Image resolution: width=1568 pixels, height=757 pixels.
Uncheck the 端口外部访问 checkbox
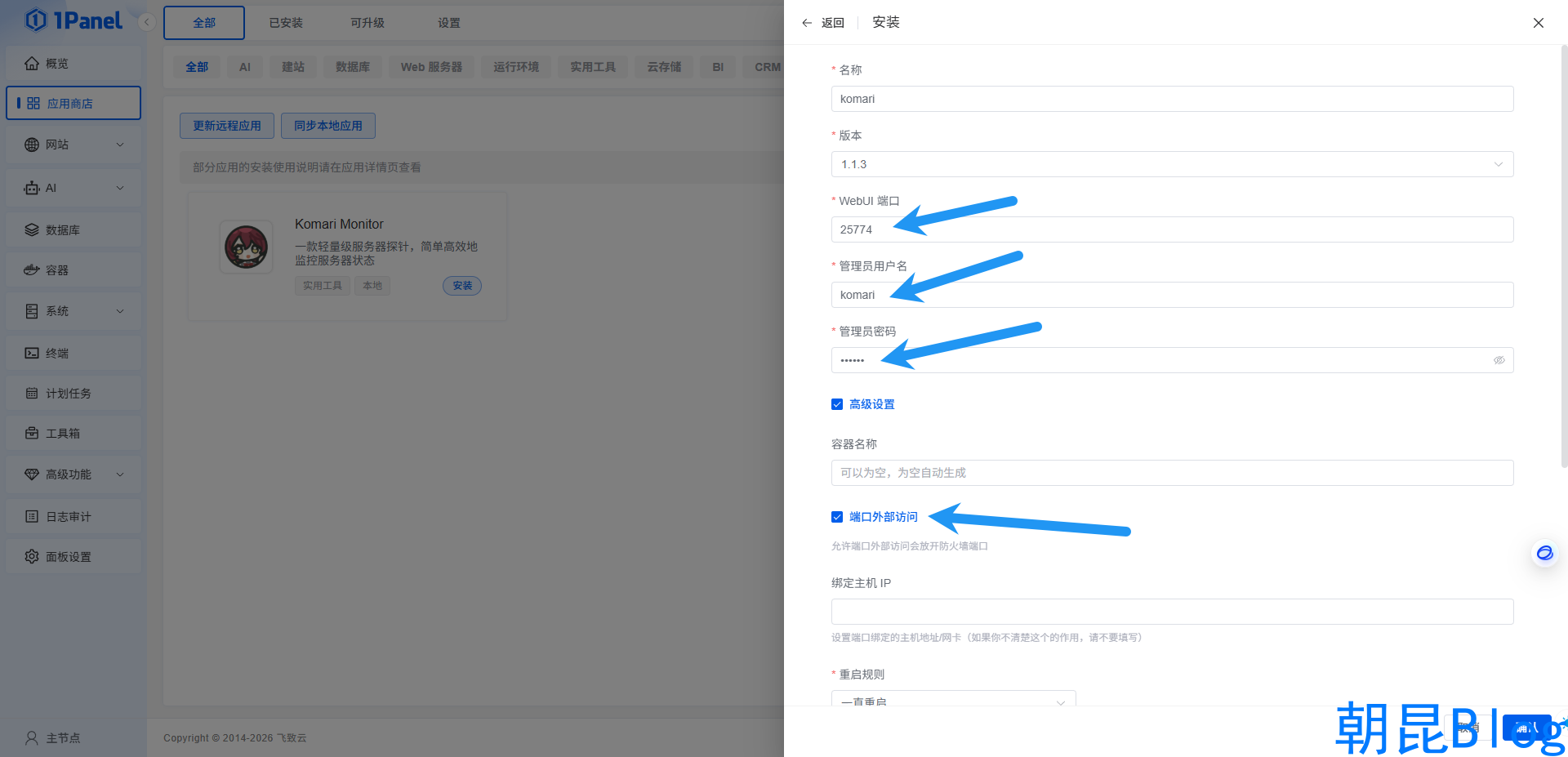tap(837, 517)
